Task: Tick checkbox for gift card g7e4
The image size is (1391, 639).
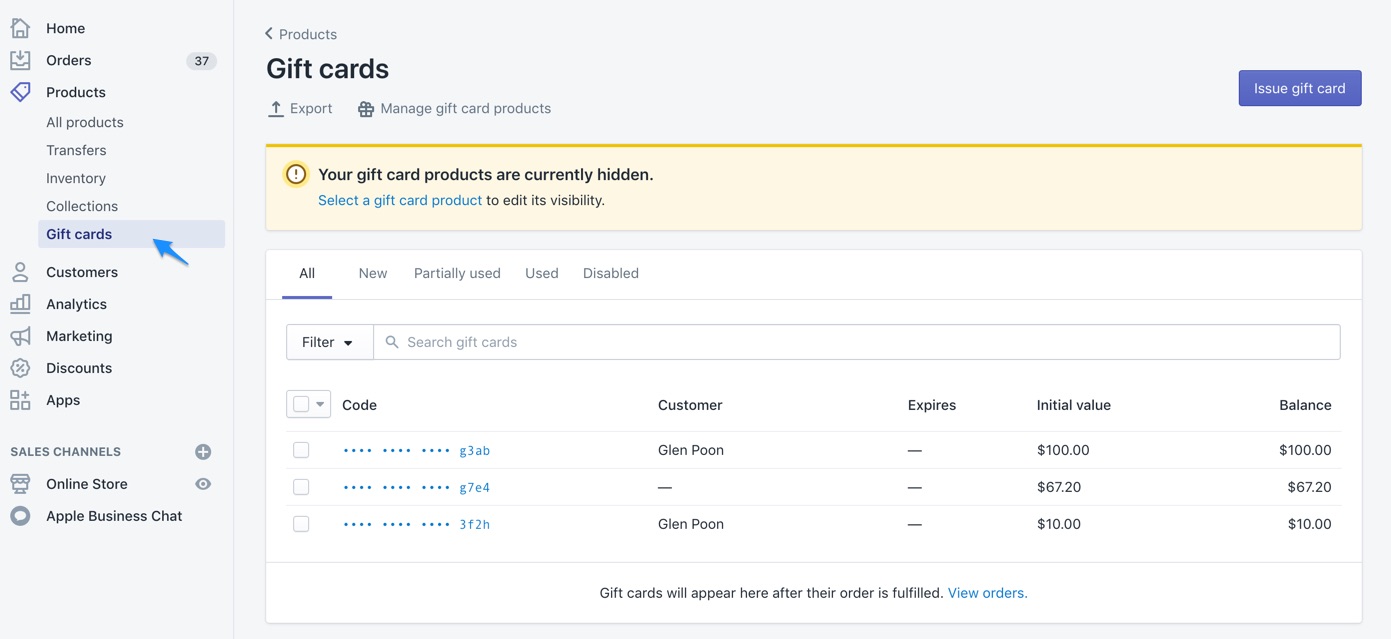Action: (301, 487)
